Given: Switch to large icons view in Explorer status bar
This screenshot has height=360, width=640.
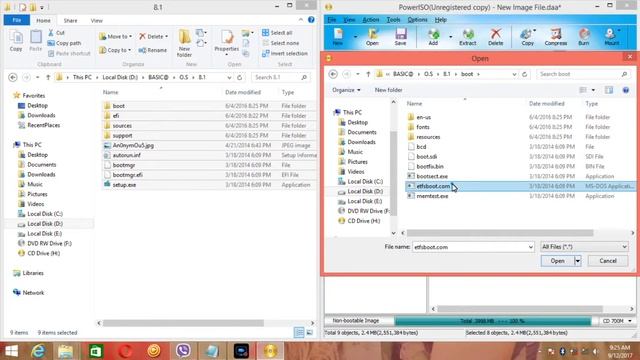Looking at the screenshot, I should pyautogui.click(x=310, y=333).
